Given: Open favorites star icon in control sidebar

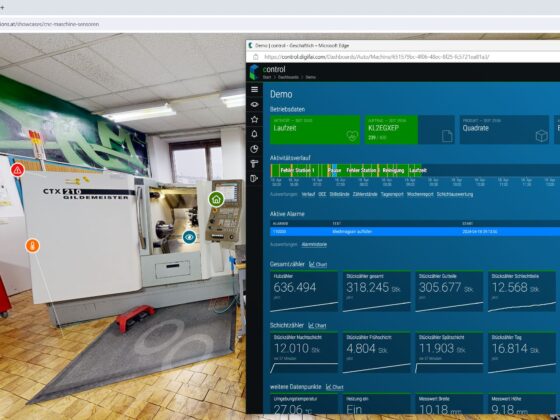Looking at the screenshot, I should tap(254, 119).
